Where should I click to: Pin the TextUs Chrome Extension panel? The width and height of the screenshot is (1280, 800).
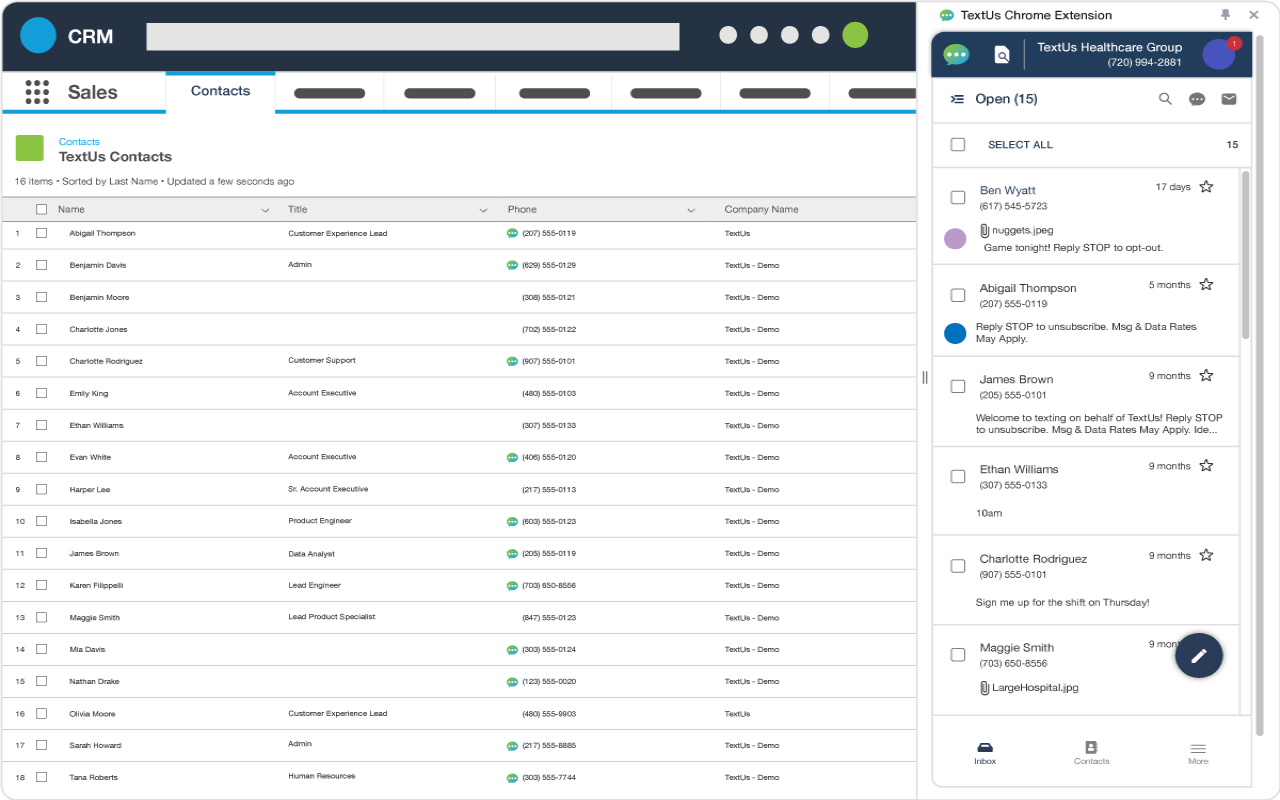click(1225, 15)
